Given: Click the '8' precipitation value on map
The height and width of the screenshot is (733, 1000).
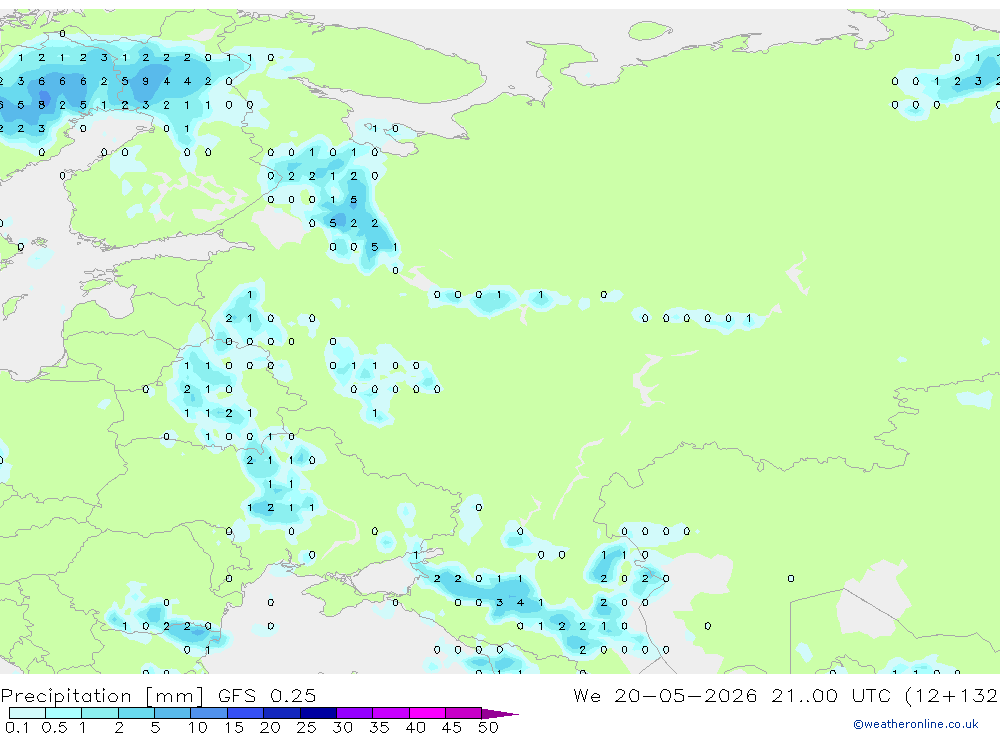Looking at the screenshot, I should click(x=41, y=105).
